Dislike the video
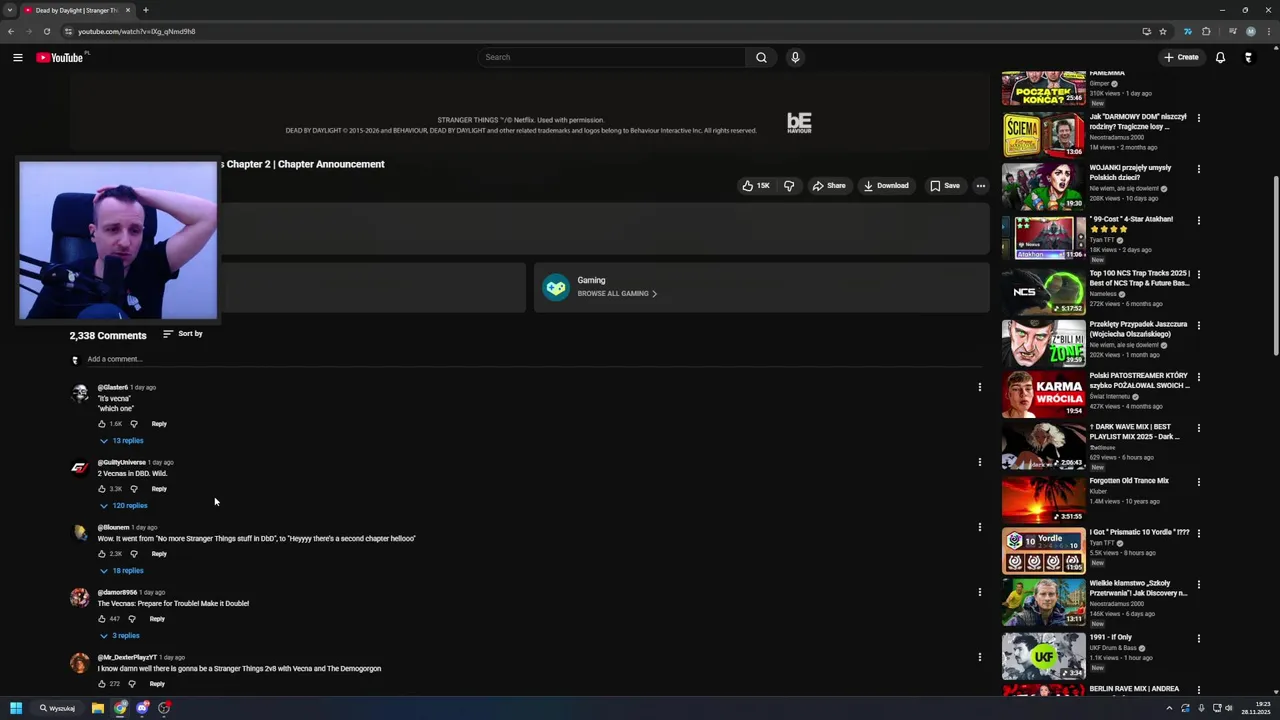The height and width of the screenshot is (720, 1280). click(789, 185)
